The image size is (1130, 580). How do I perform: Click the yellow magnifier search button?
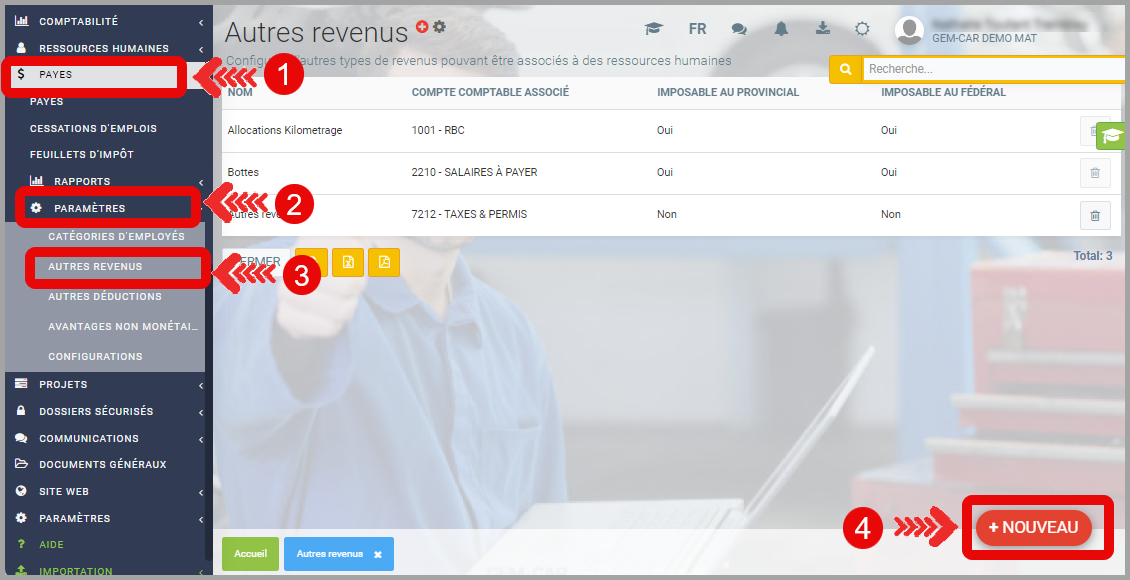click(x=846, y=69)
